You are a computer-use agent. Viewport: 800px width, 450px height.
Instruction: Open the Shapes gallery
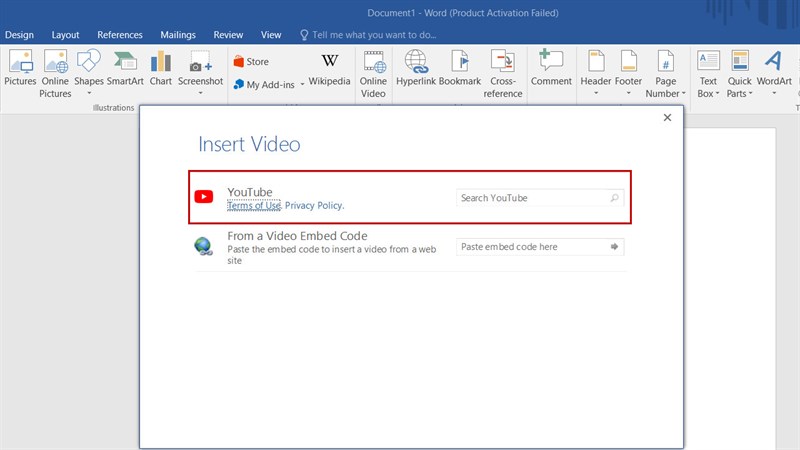[x=89, y=73]
